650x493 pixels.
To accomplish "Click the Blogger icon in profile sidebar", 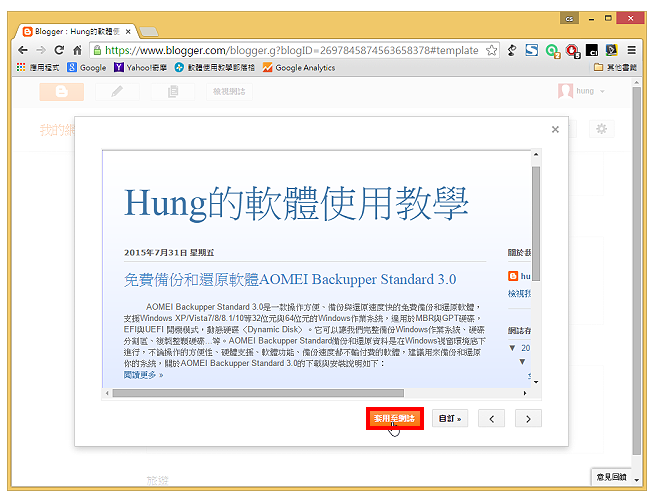I will click(513, 276).
